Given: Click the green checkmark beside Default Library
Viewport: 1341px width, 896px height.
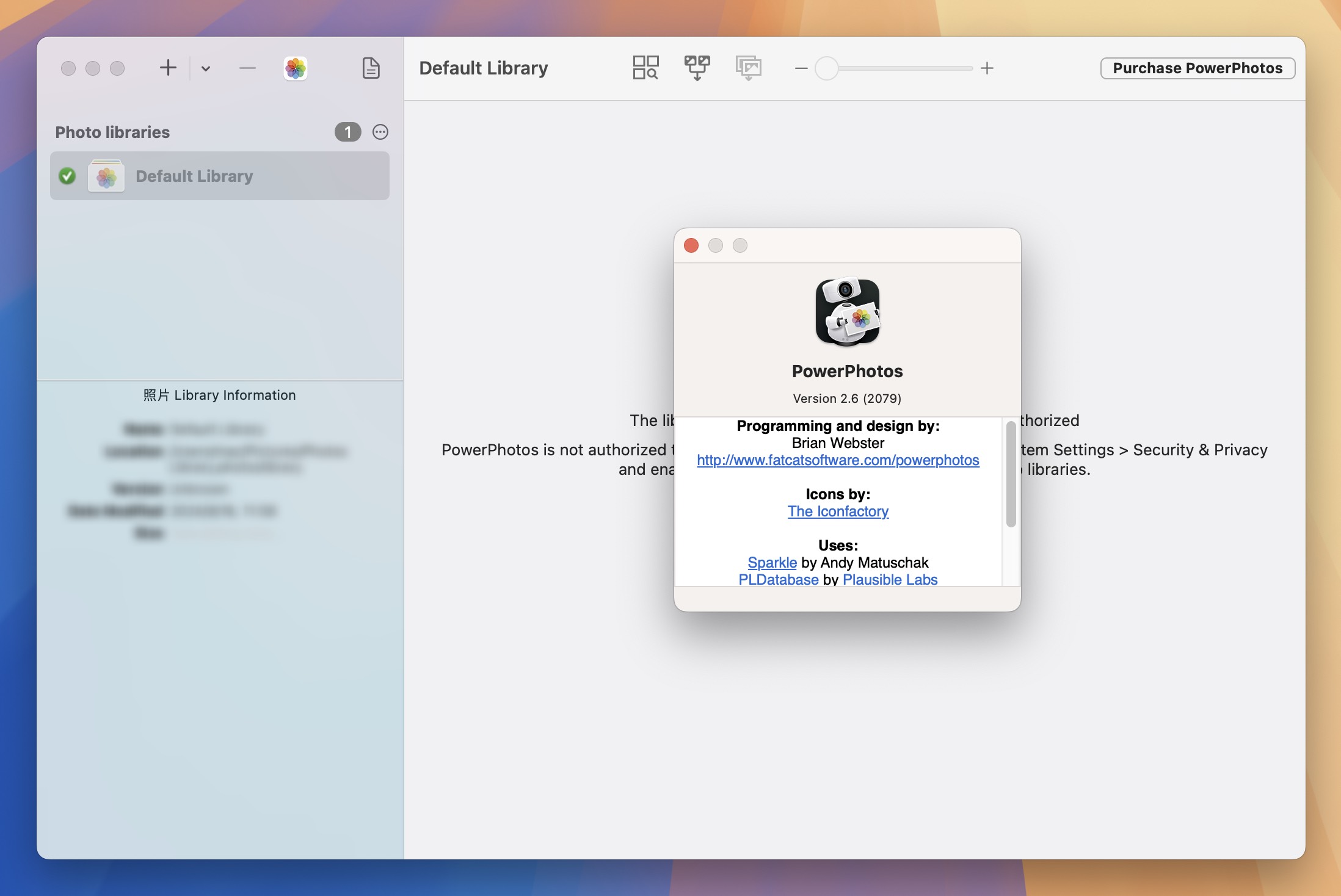Looking at the screenshot, I should pos(67,176).
